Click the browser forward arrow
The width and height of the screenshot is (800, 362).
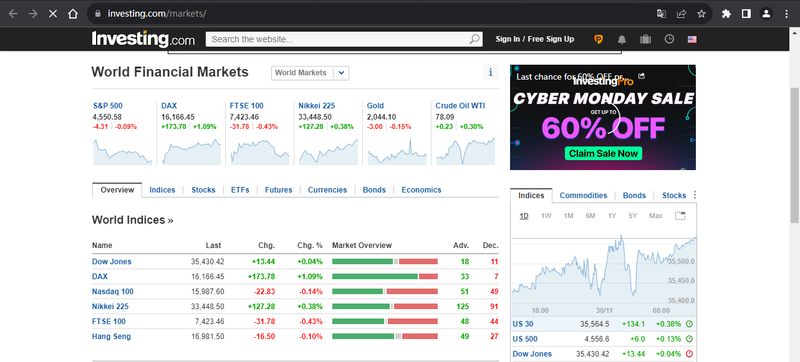click(x=33, y=14)
